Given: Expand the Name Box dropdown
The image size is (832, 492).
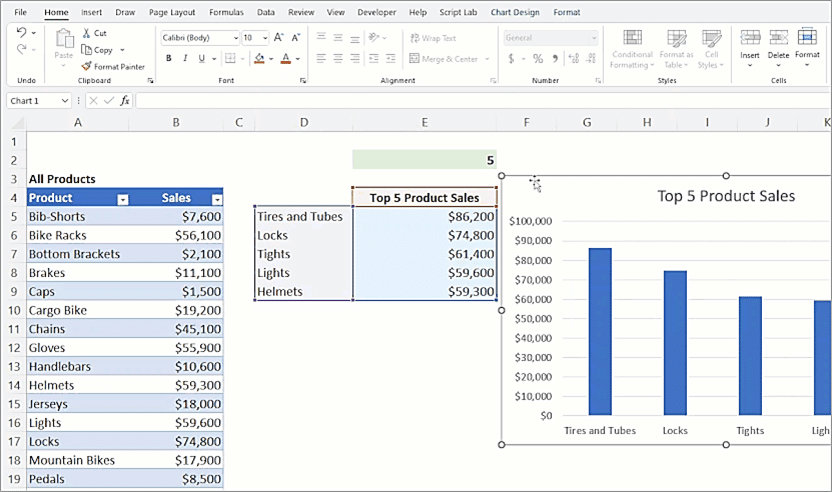Looking at the screenshot, I should [x=64, y=101].
